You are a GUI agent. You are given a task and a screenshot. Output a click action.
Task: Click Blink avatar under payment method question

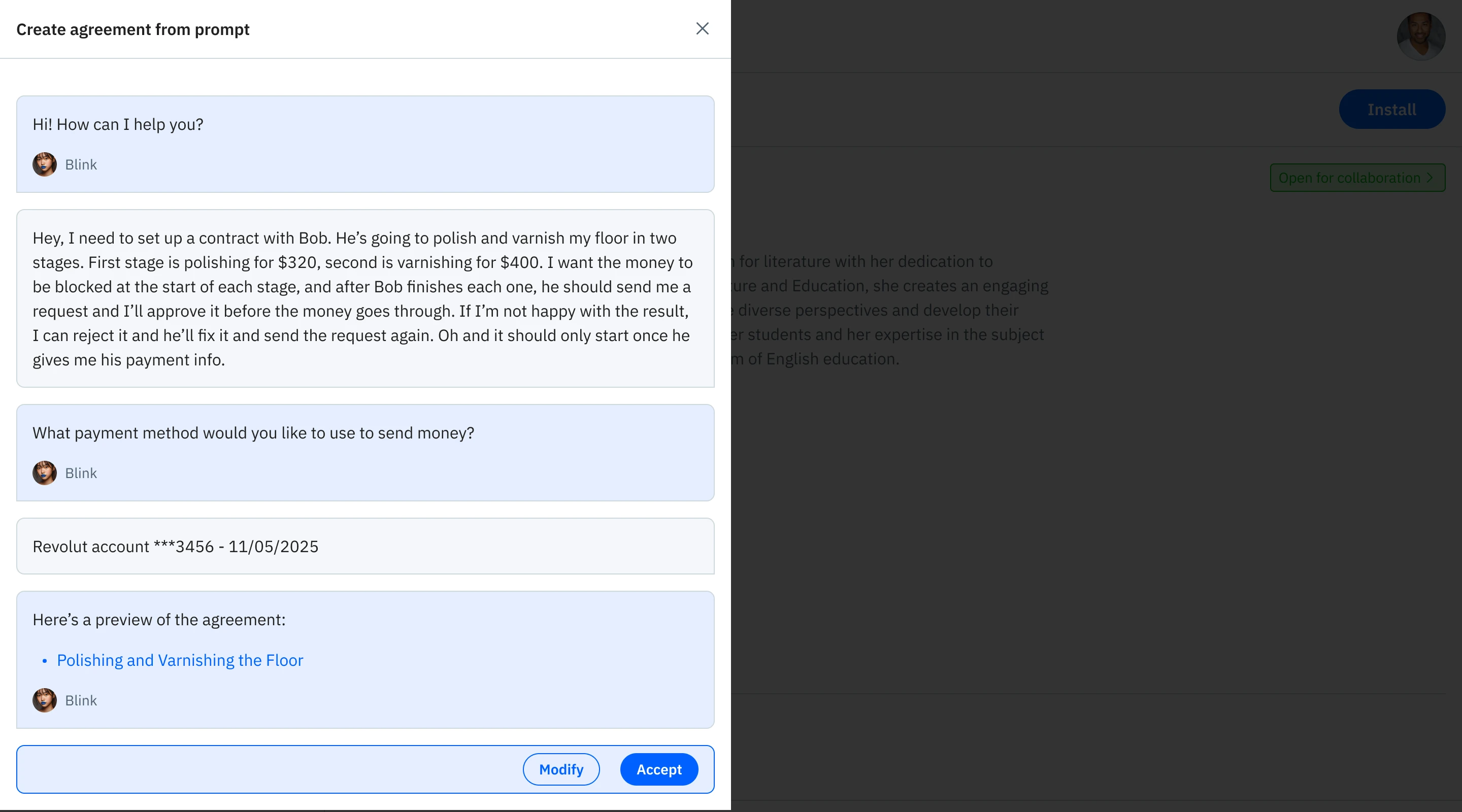coord(44,472)
